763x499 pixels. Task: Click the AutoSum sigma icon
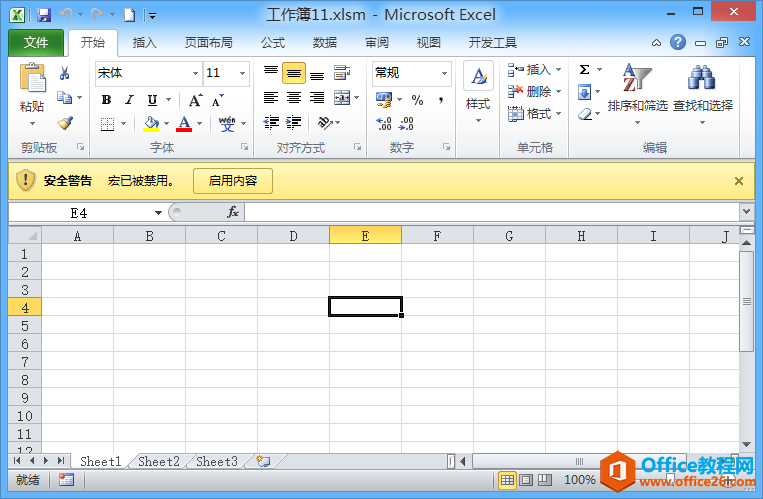click(584, 70)
